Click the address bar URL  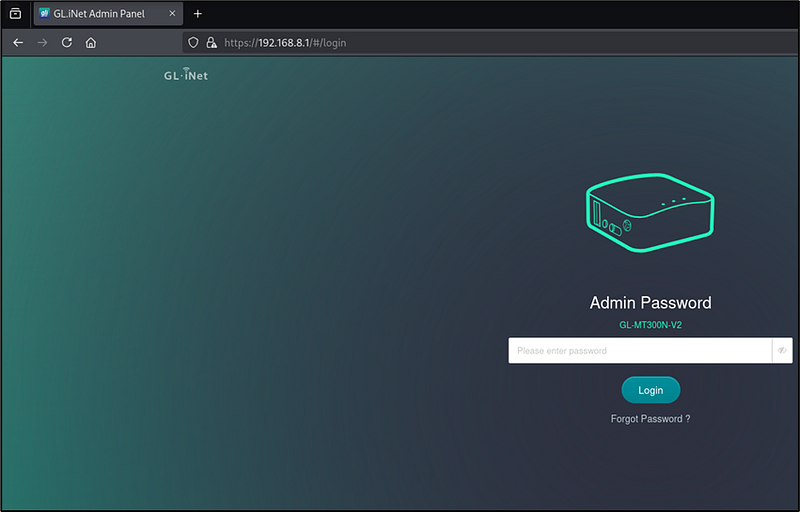tap(285, 43)
